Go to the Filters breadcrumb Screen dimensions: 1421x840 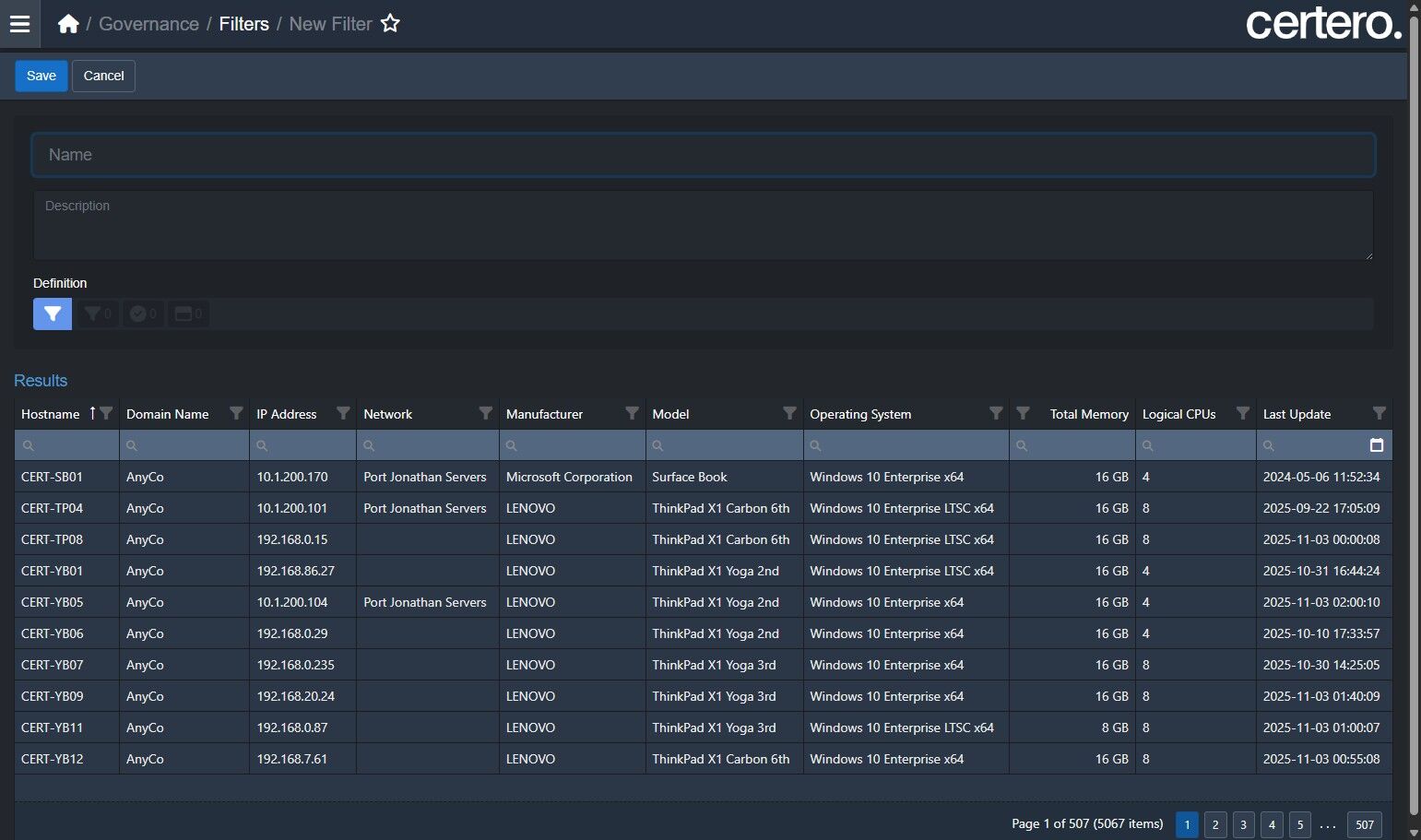pos(243,24)
